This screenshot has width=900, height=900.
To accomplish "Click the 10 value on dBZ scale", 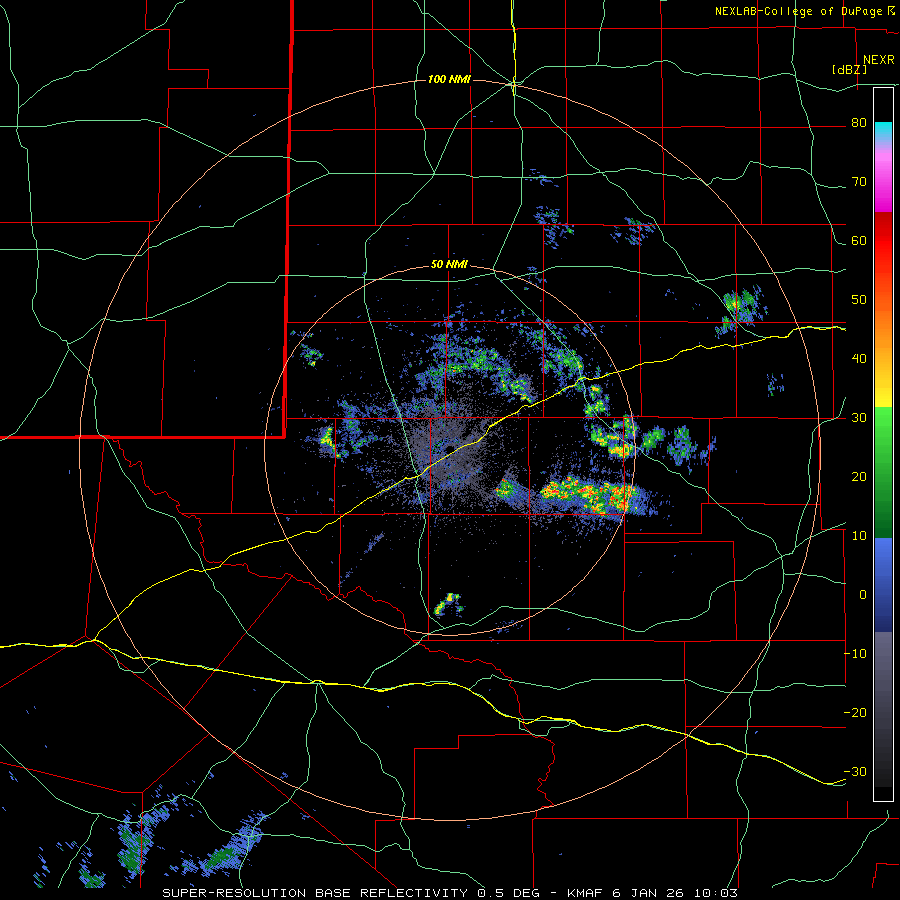I will click(859, 536).
